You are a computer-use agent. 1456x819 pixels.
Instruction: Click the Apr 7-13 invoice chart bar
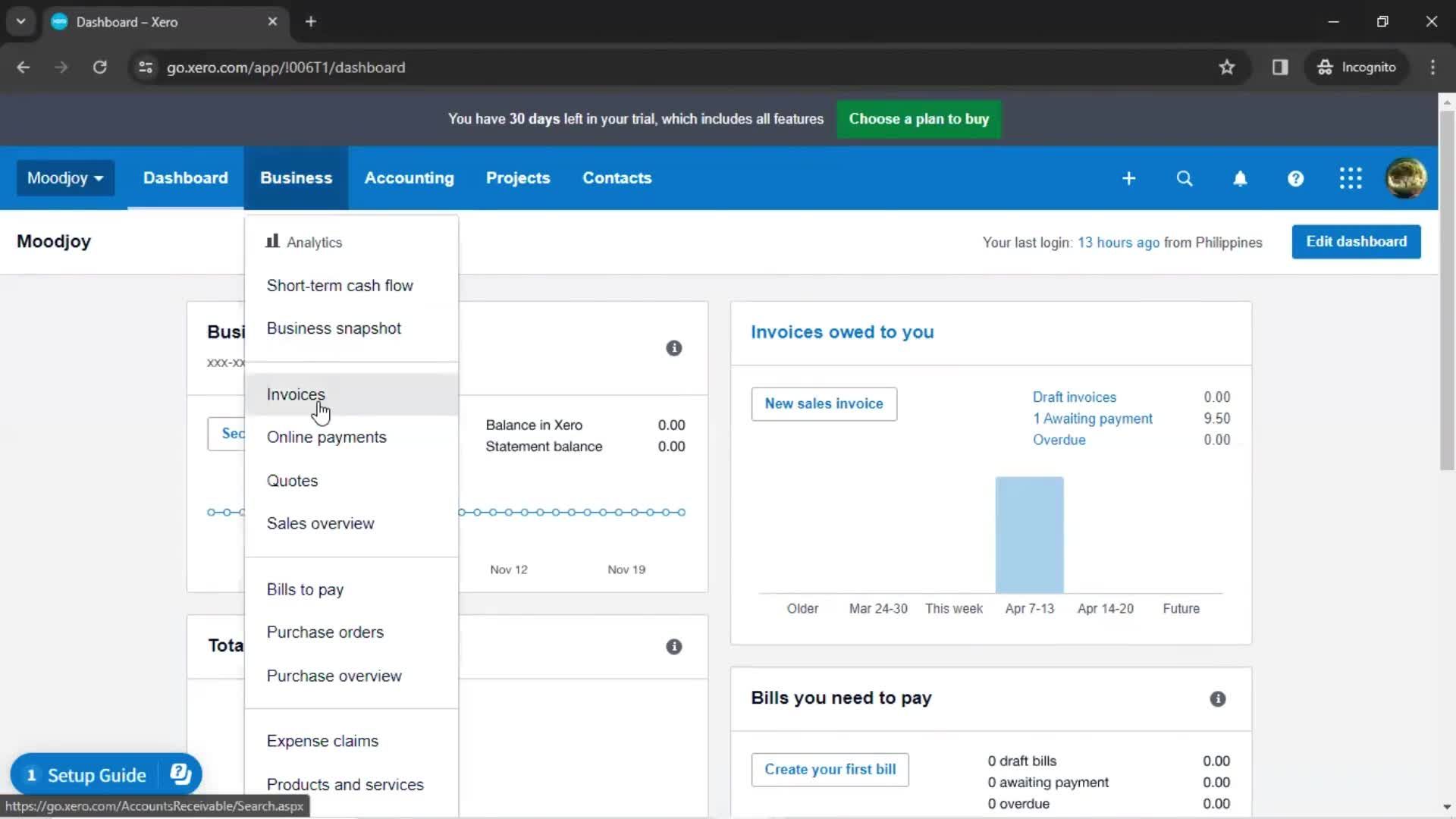1029,535
